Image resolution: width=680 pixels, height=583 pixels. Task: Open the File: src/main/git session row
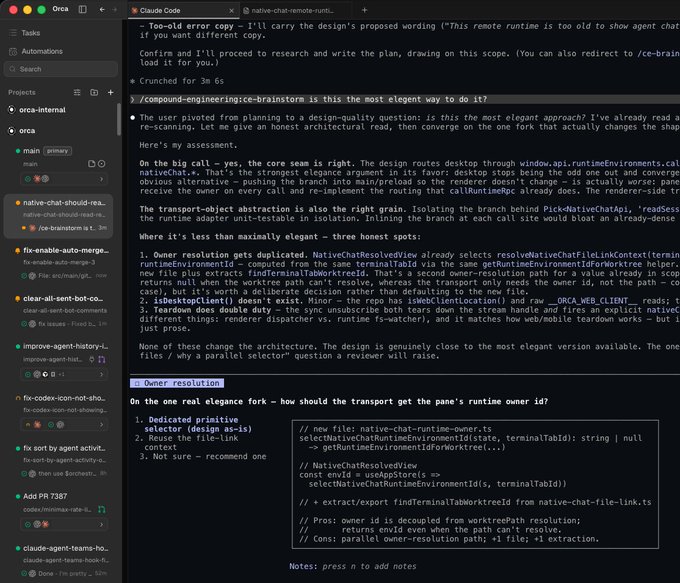click(64, 275)
